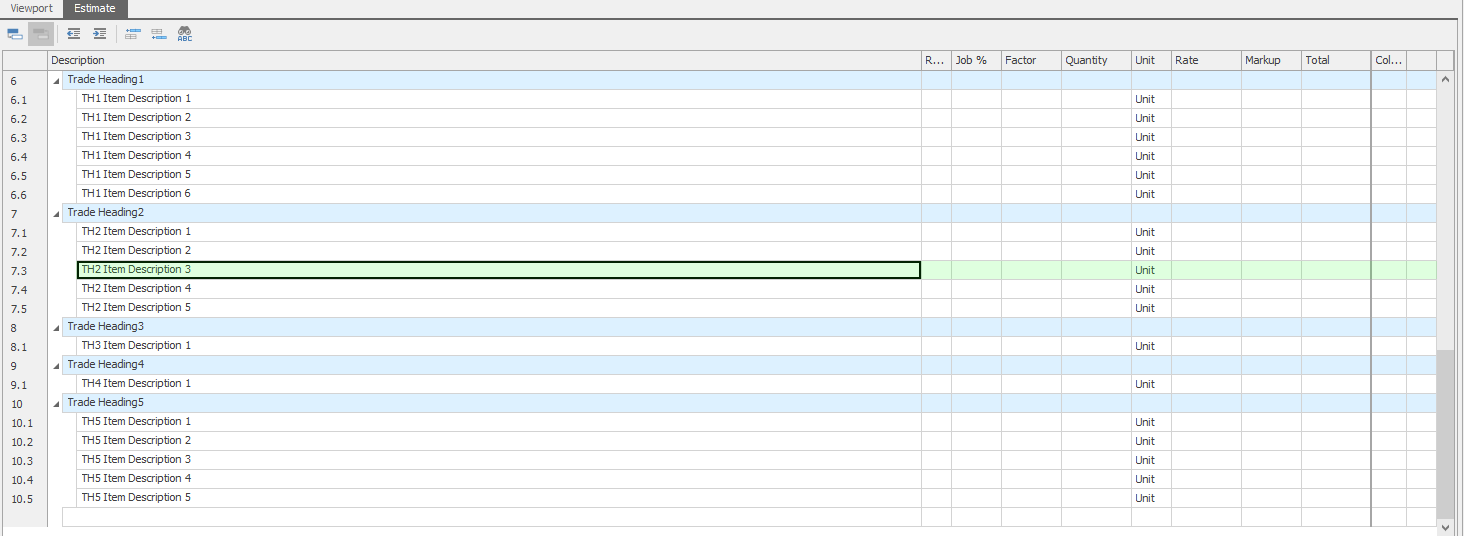
Task: Collapse the Trade Heading1 group
Action: (x=56, y=80)
